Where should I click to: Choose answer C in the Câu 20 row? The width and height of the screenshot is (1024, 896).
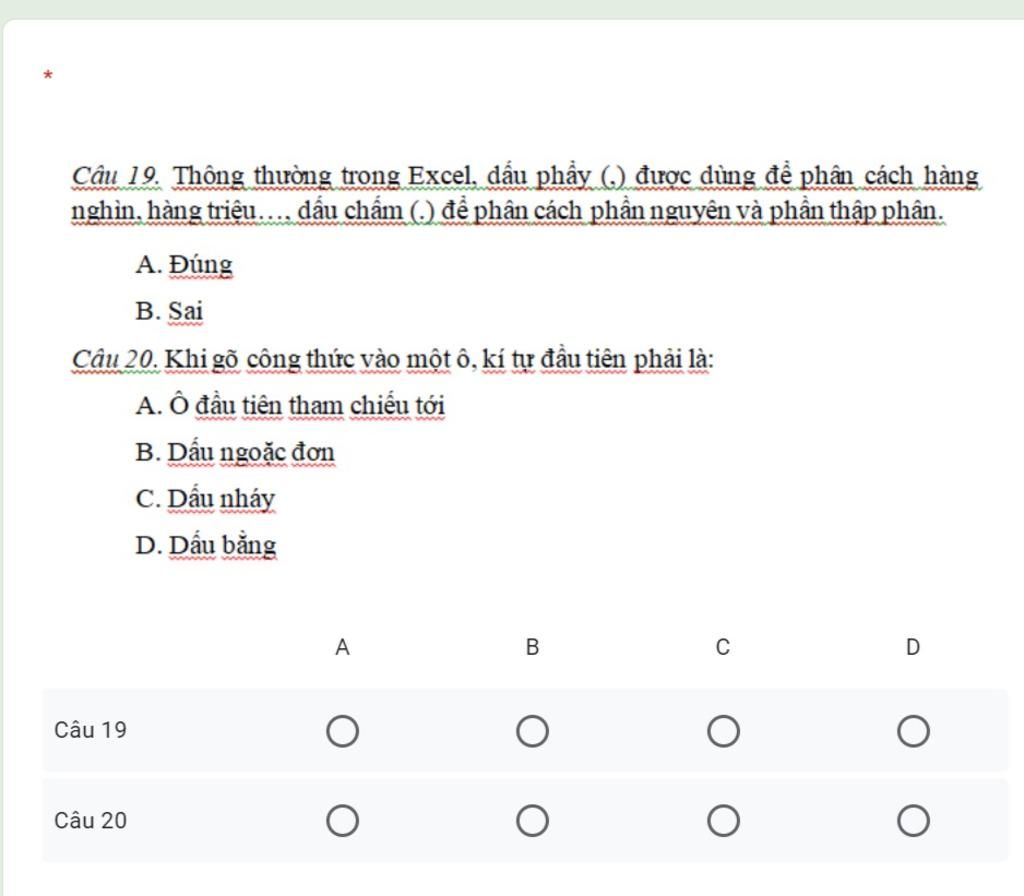tap(723, 822)
